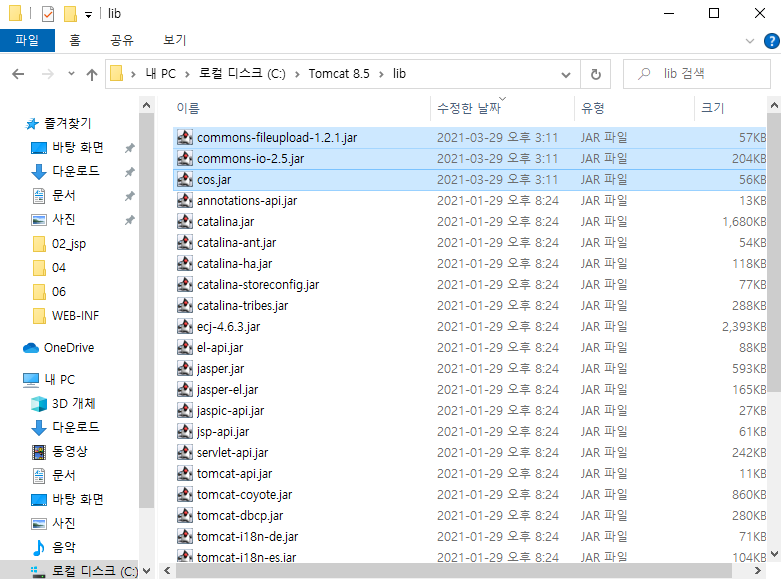This screenshot has width=781, height=579.
Task: Open 음악 under 내 PC
Action: coord(64,547)
